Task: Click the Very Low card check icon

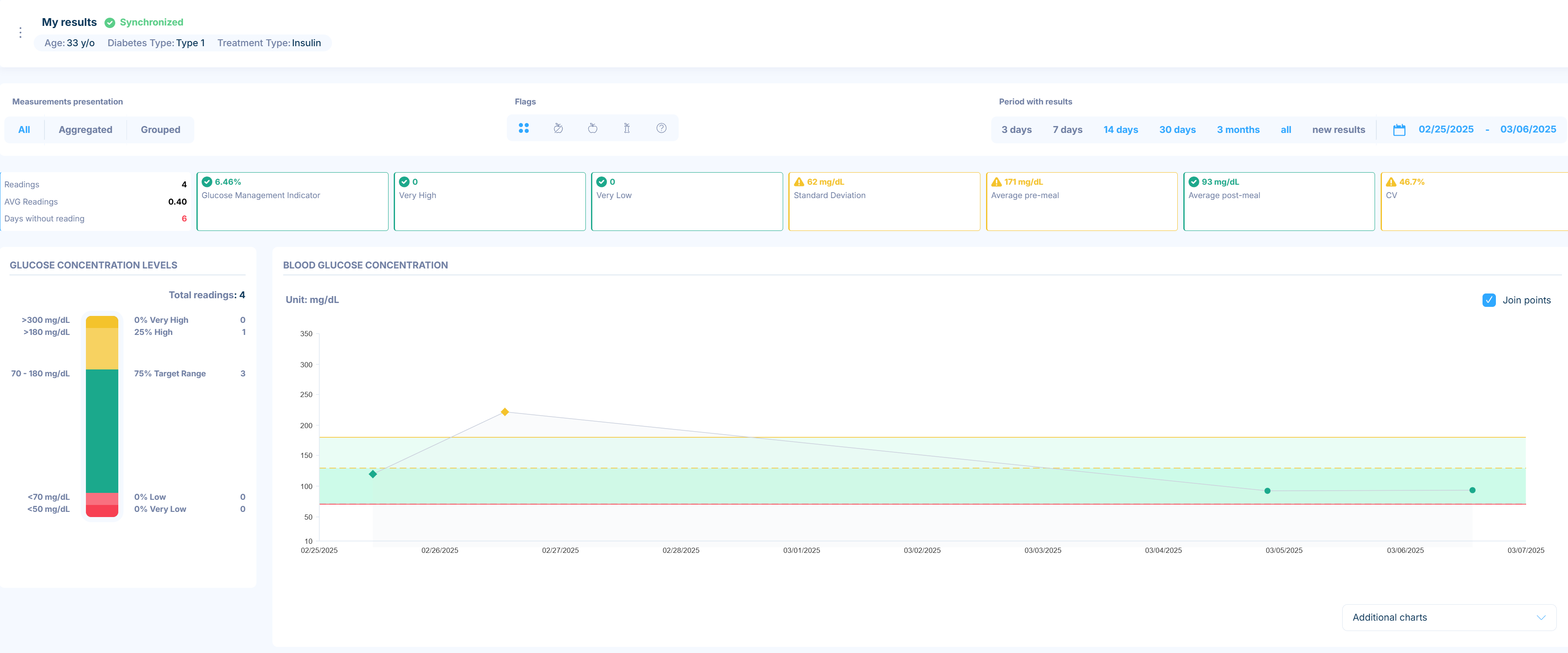Action: (x=601, y=182)
